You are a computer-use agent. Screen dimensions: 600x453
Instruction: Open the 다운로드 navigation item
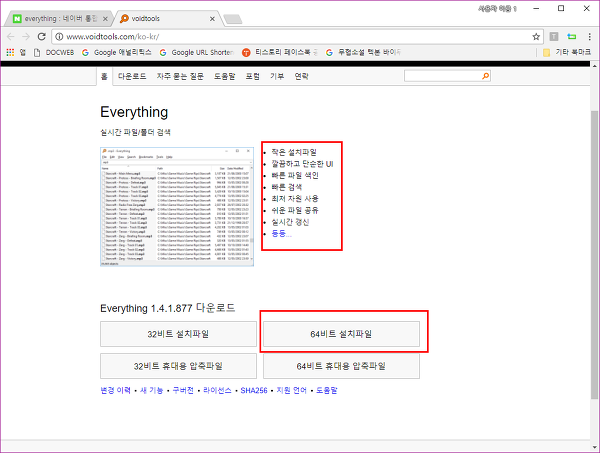click(x=132, y=76)
